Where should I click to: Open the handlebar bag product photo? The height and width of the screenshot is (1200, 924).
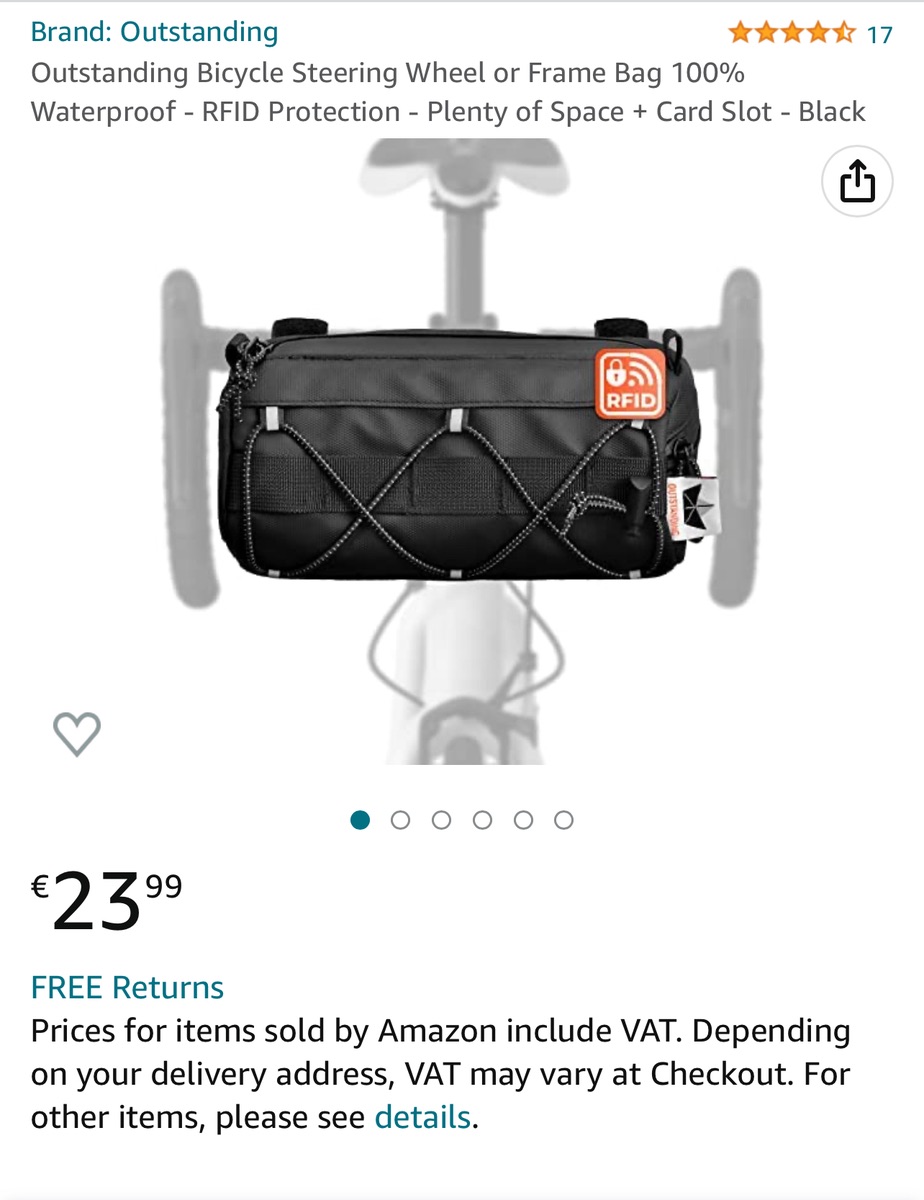pos(462,452)
